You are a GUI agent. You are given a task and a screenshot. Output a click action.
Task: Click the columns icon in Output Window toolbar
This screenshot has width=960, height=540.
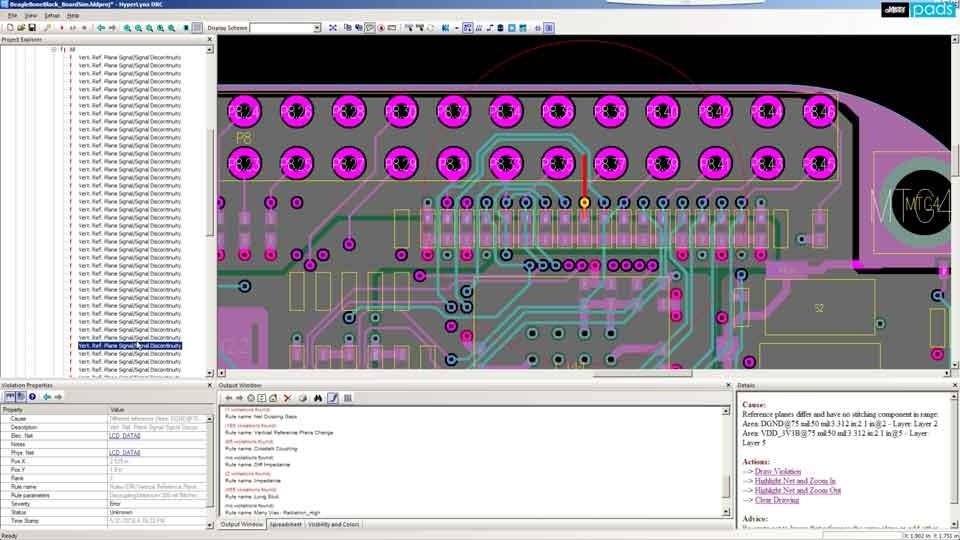[x=348, y=398]
